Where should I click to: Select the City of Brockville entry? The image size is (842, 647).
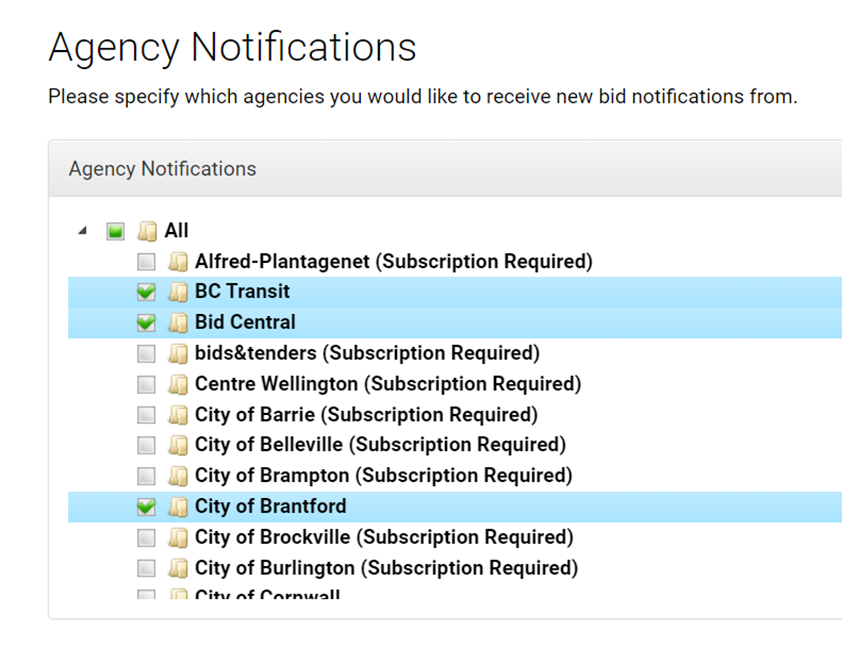384,537
